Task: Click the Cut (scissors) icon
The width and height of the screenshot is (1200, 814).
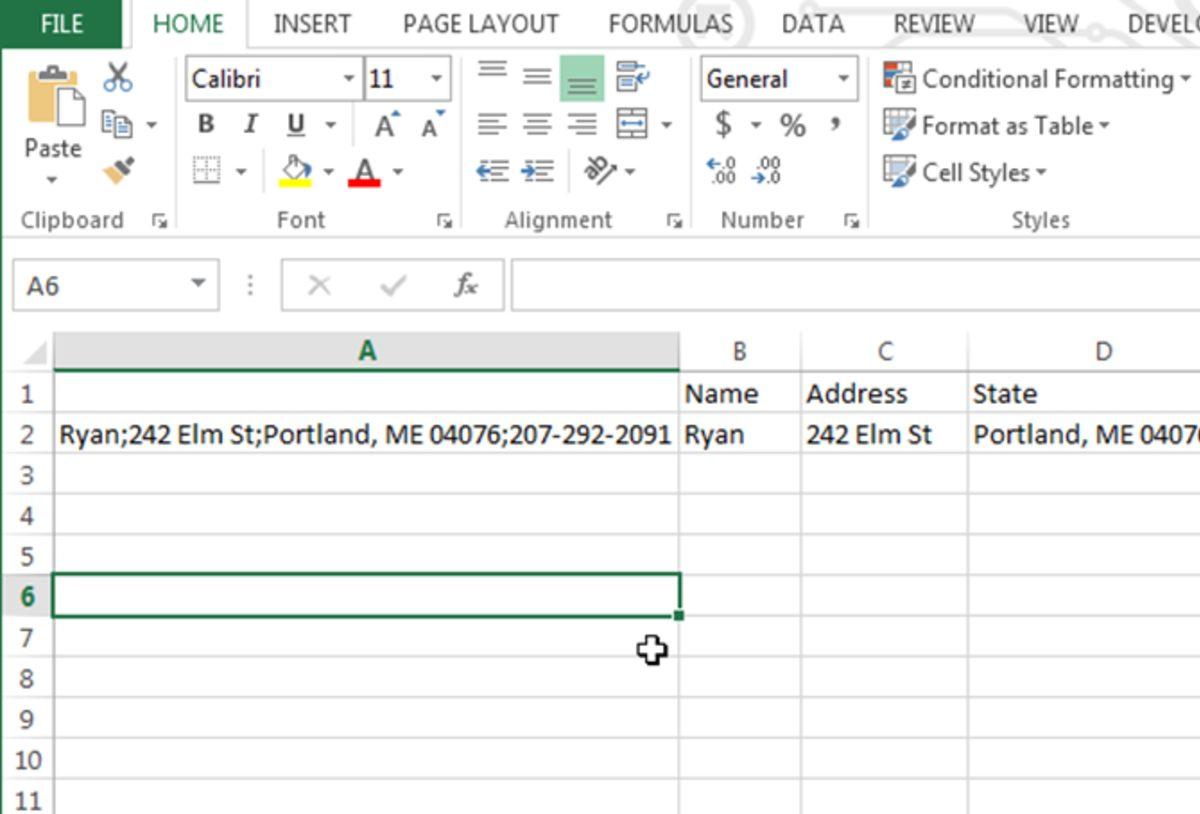Action: 117,74
